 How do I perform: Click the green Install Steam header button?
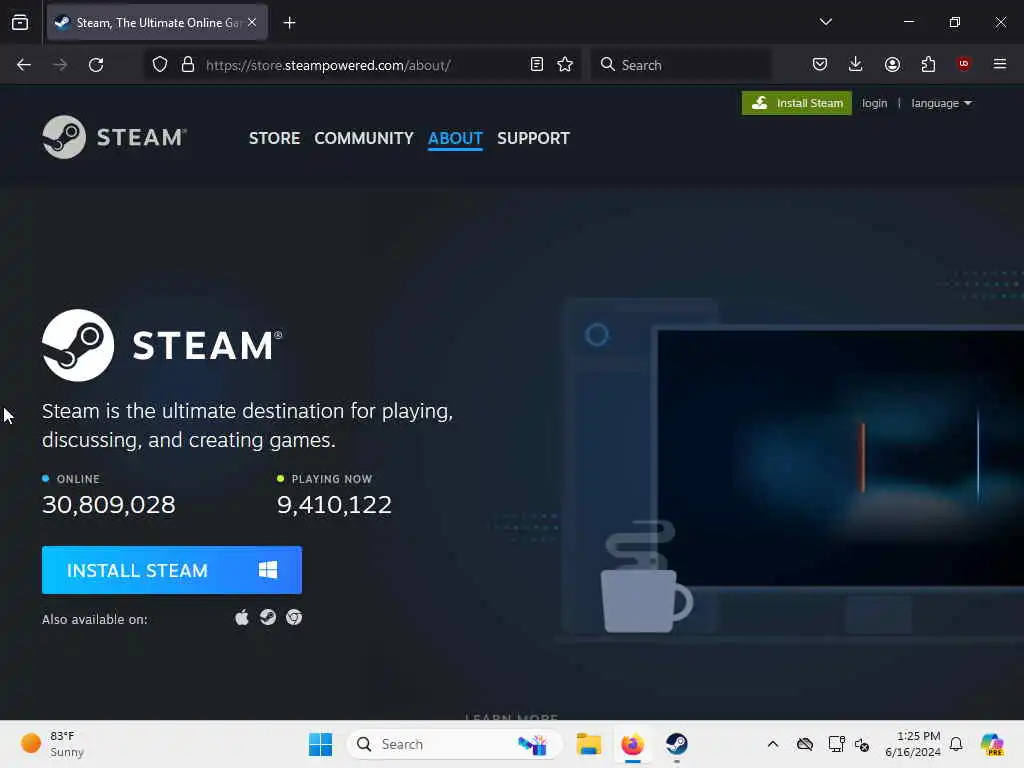797,103
